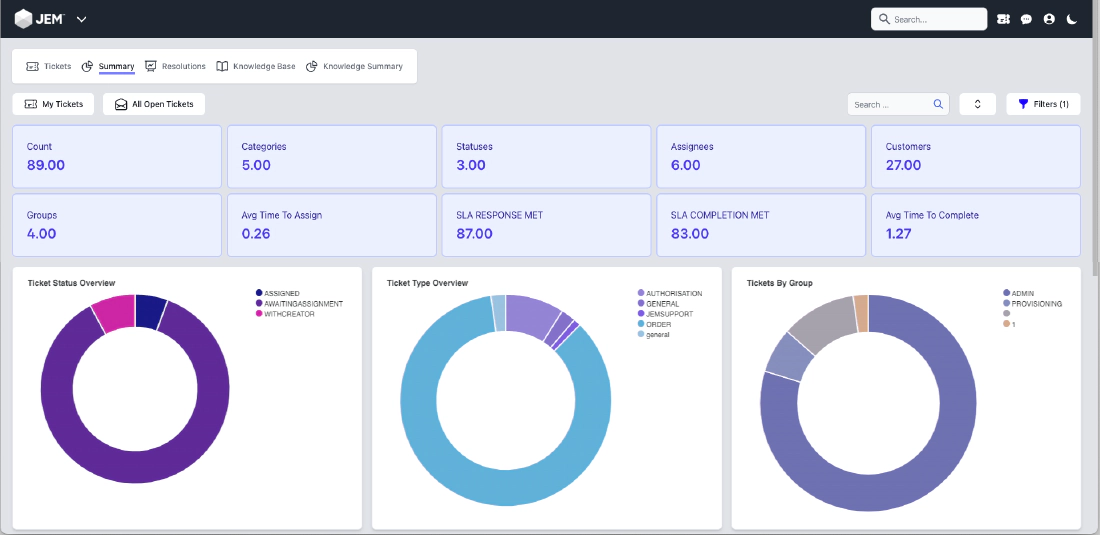1100x535 pixels.
Task: Open the user account profile icon
Action: click(1049, 20)
